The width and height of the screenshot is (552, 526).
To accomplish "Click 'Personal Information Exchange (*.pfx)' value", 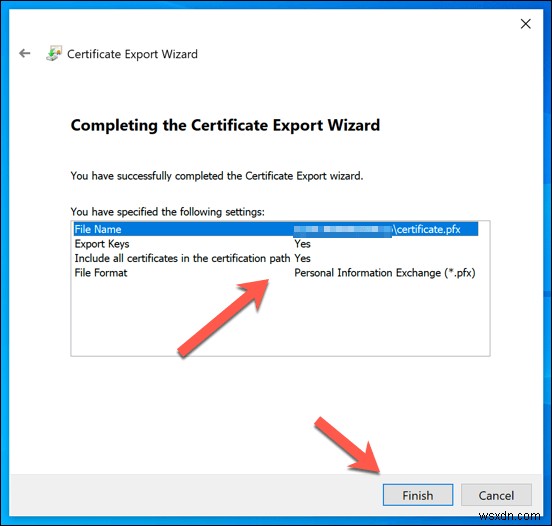I will coord(385,273).
